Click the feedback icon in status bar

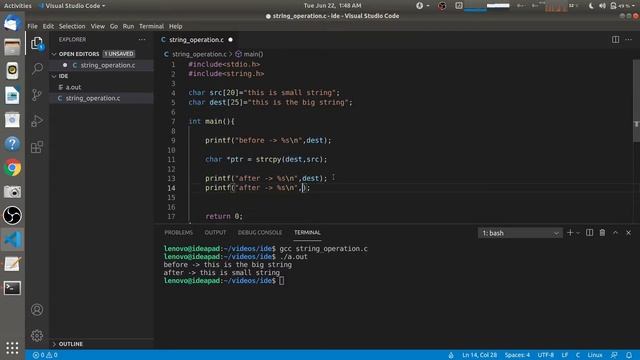click(x=614, y=355)
